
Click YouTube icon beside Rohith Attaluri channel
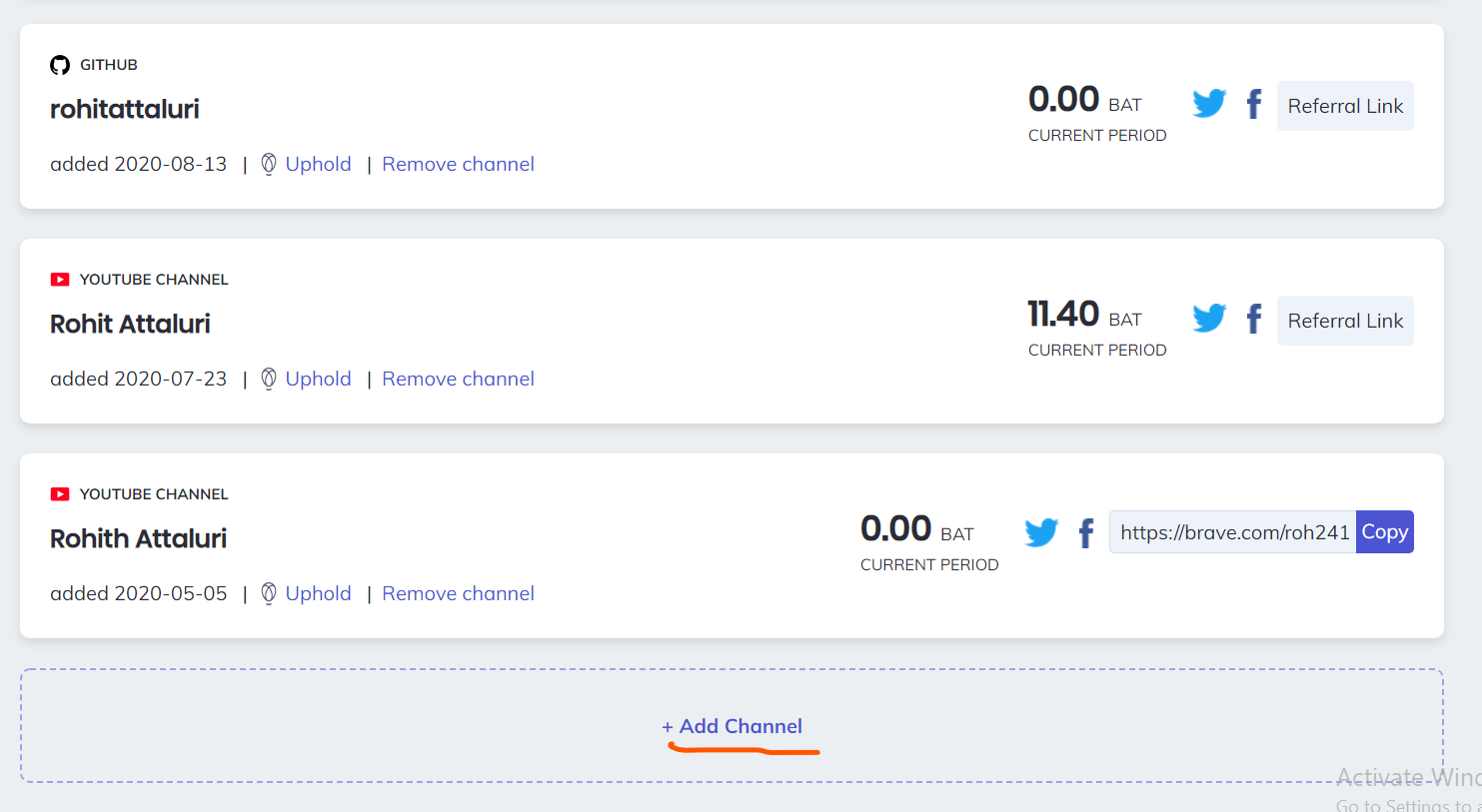[x=60, y=494]
